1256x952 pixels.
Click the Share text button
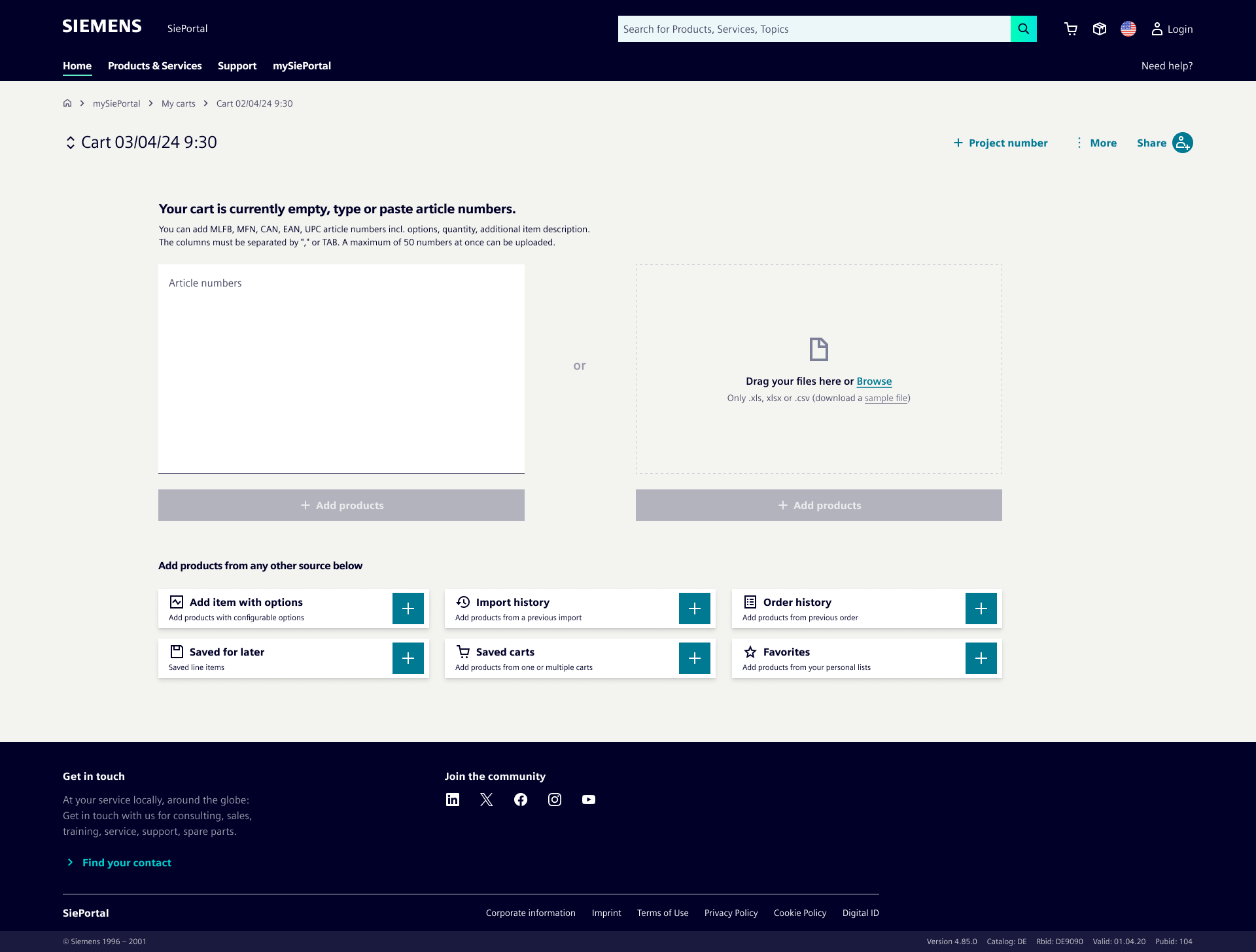(1151, 143)
